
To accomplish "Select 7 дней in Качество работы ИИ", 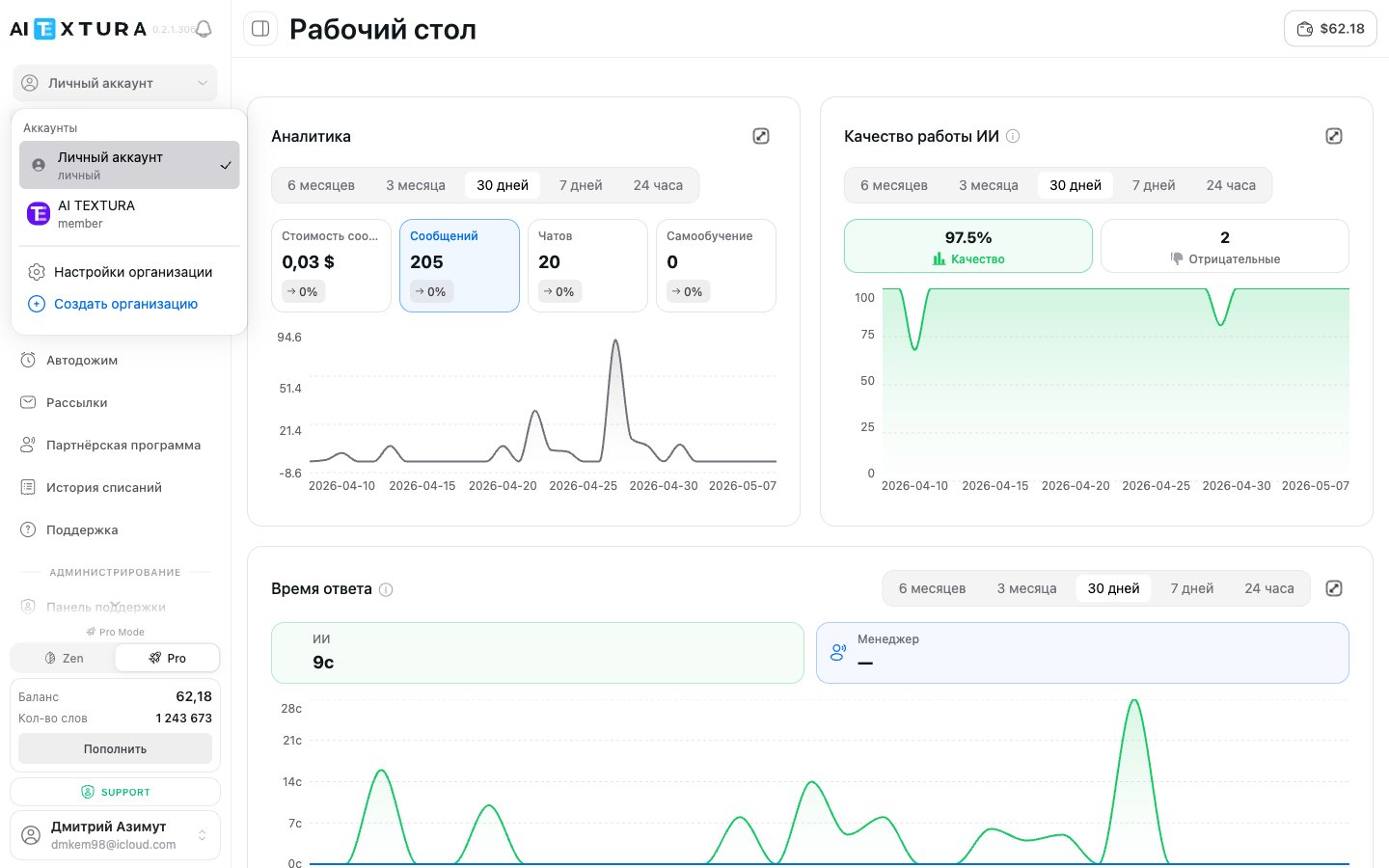I will [x=1154, y=185].
